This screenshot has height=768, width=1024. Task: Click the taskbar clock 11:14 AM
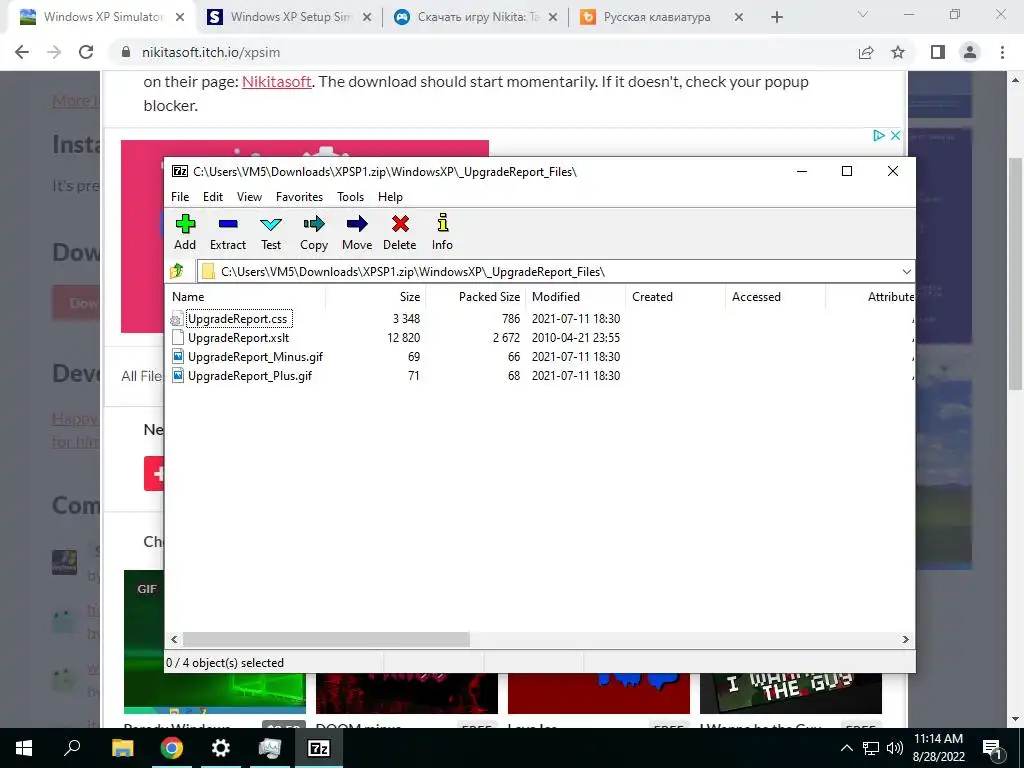(938, 739)
